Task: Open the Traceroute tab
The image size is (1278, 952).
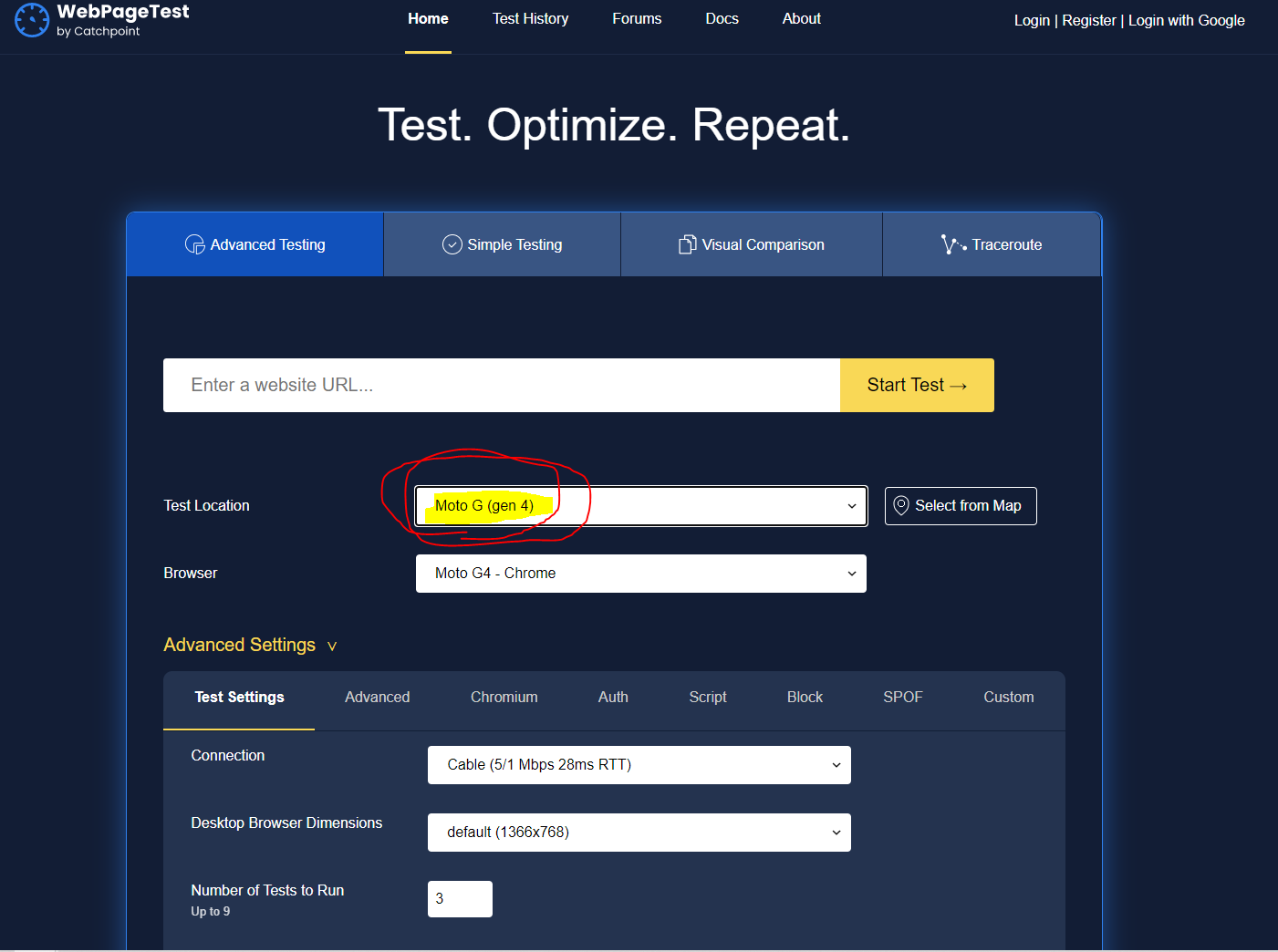Action: (x=992, y=244)
